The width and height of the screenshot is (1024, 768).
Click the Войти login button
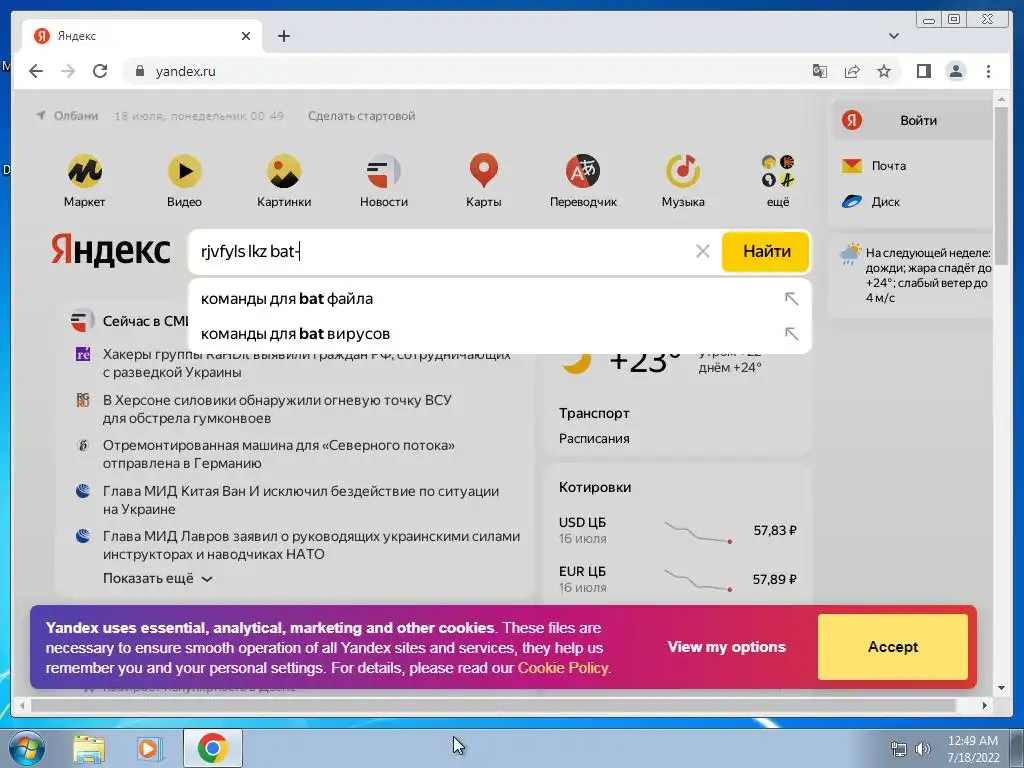pos(912,120)
